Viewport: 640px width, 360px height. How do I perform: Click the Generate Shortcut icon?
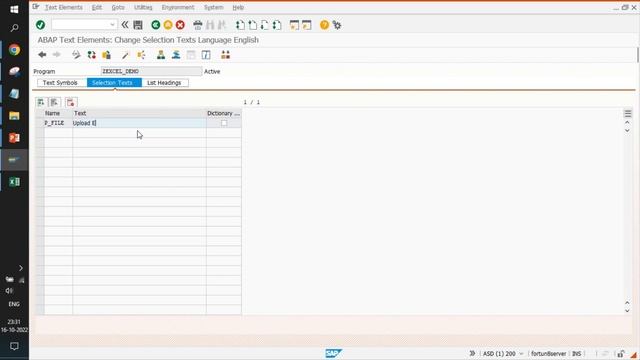coord(307,25)
